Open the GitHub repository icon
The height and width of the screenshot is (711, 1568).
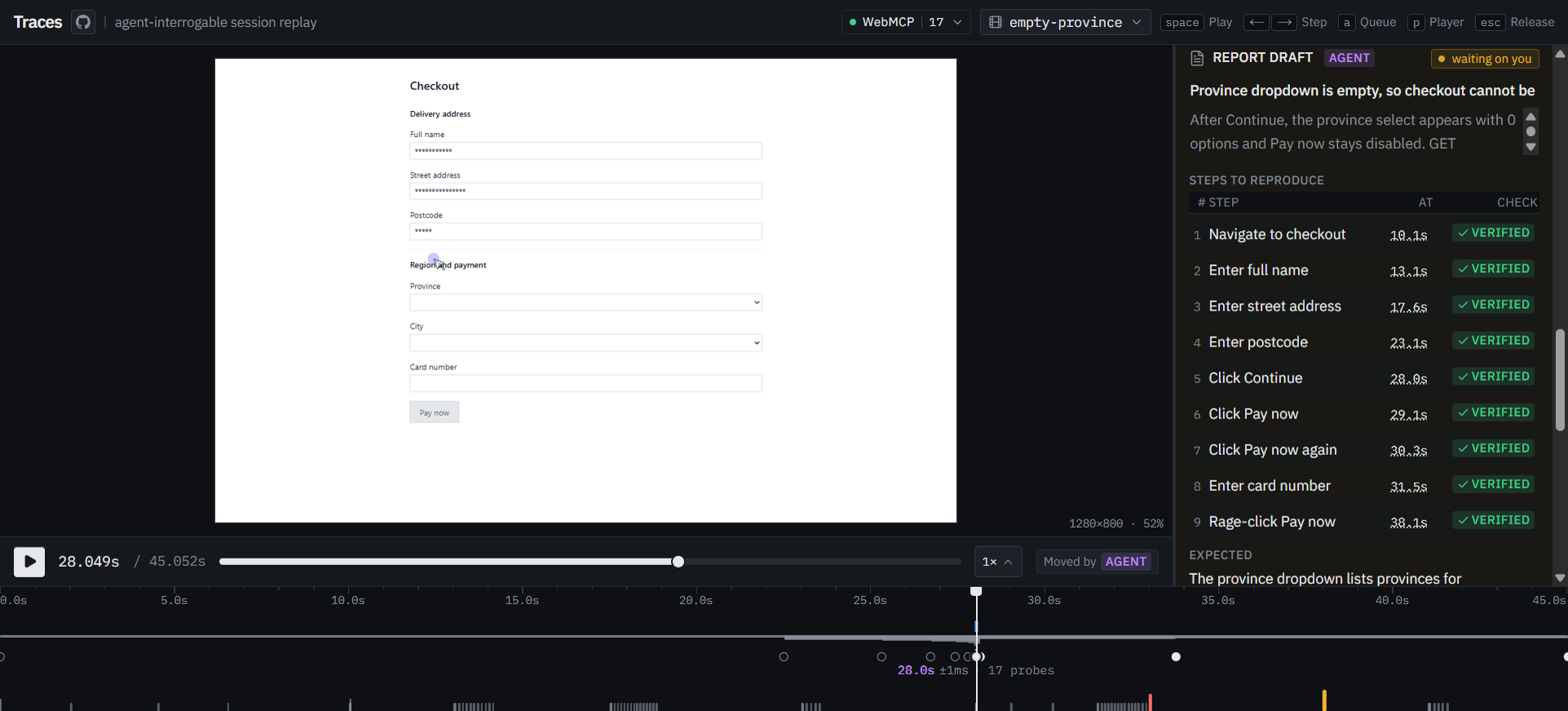click(83, 22)
